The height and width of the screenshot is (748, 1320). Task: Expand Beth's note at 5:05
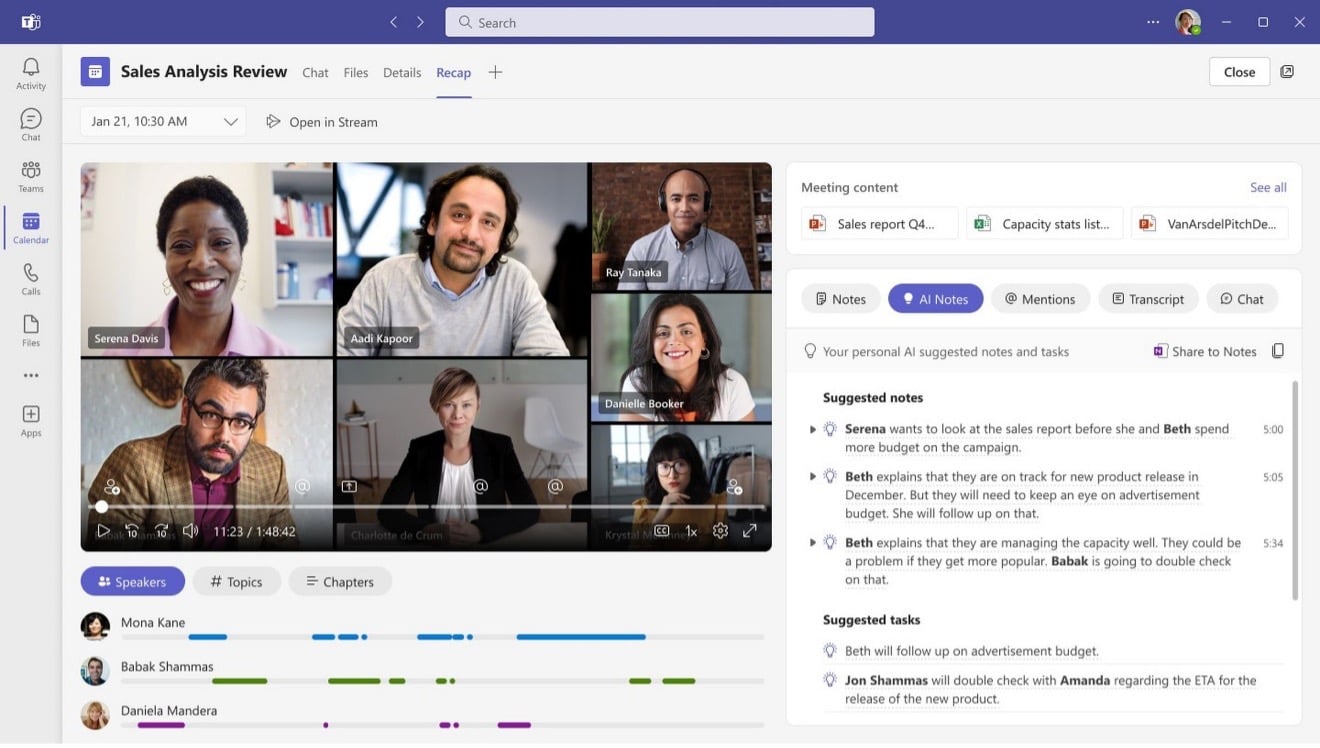tap(813, 477)
